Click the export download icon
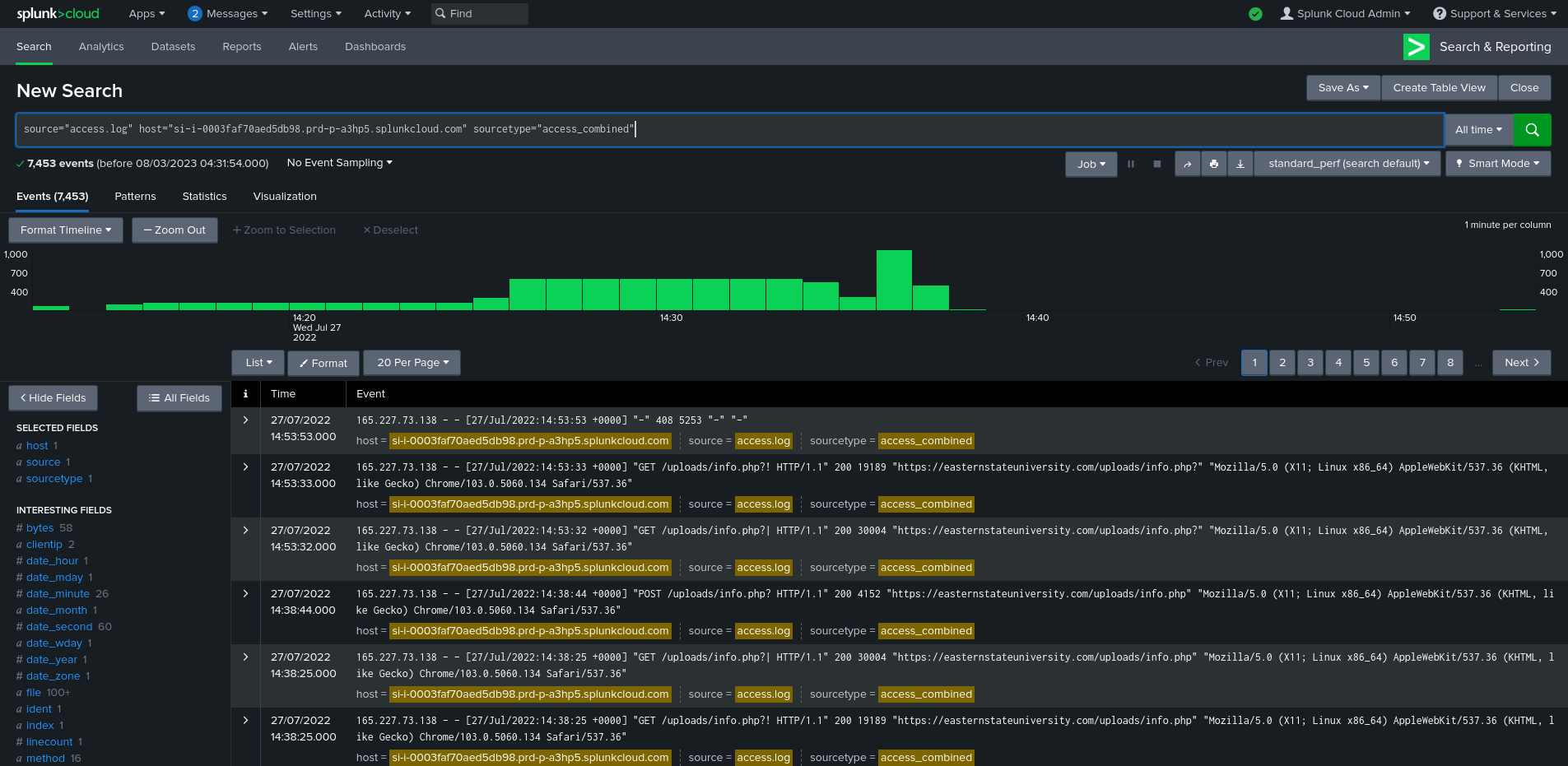The height and width of the screenshot is (766, 1568). pos(1240,164)
